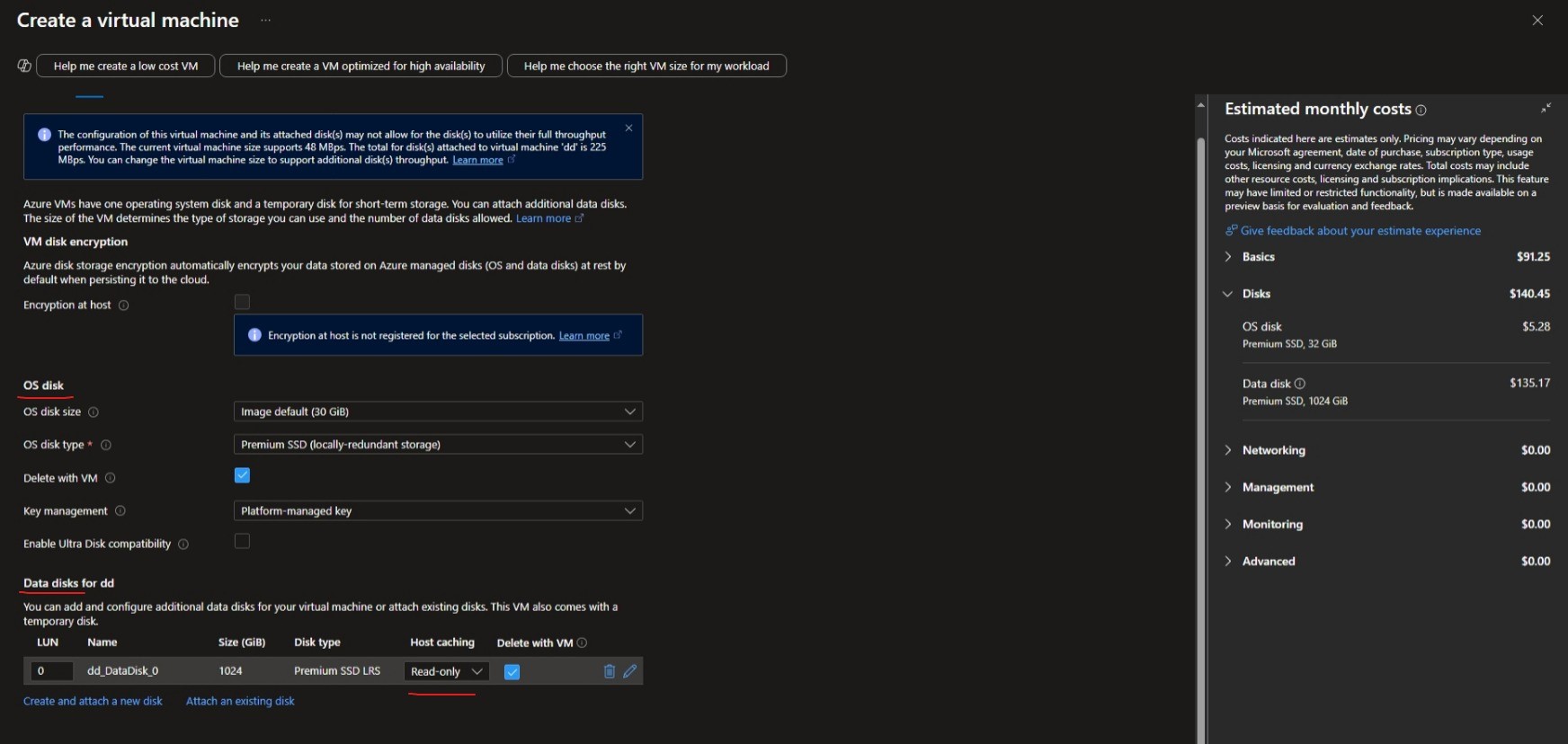
Task: Click the info icon beside Enable Ultra Disk compatibility
Action: pyautogui.click(x=183, y=545)
